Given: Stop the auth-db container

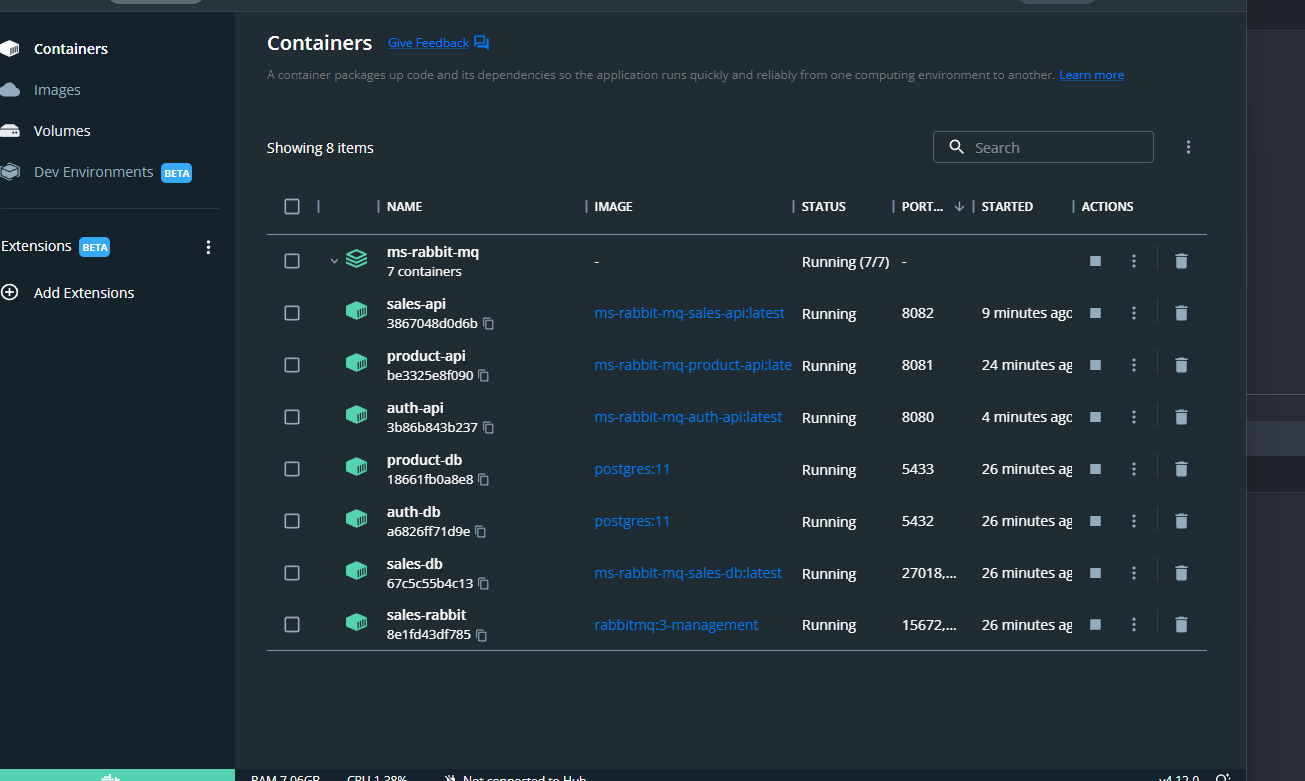Looking at the screenshot, I should pyautogui.click(x=1095, y=521).
